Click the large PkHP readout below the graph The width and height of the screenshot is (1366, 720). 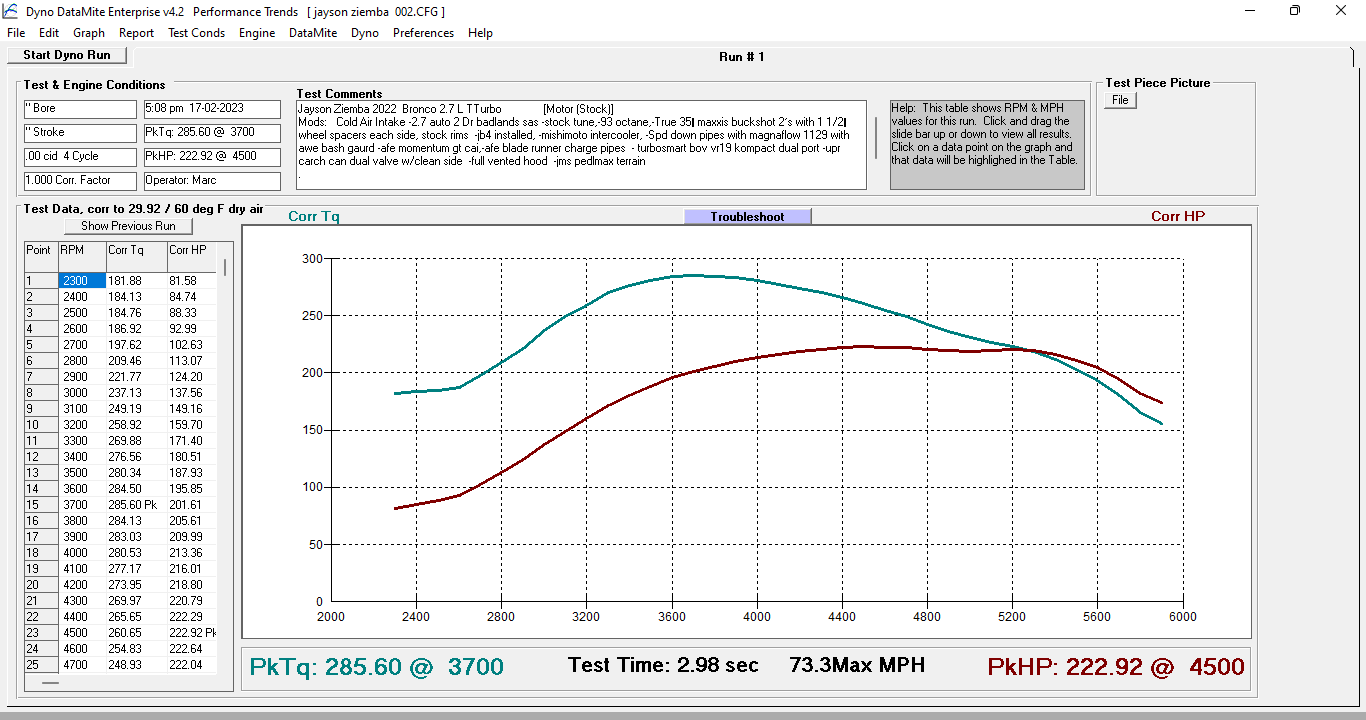1116,667
